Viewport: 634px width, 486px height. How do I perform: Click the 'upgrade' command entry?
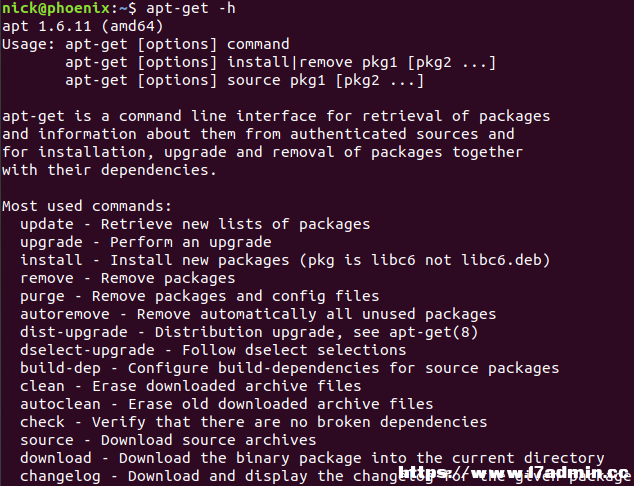(x=51, y=243)
